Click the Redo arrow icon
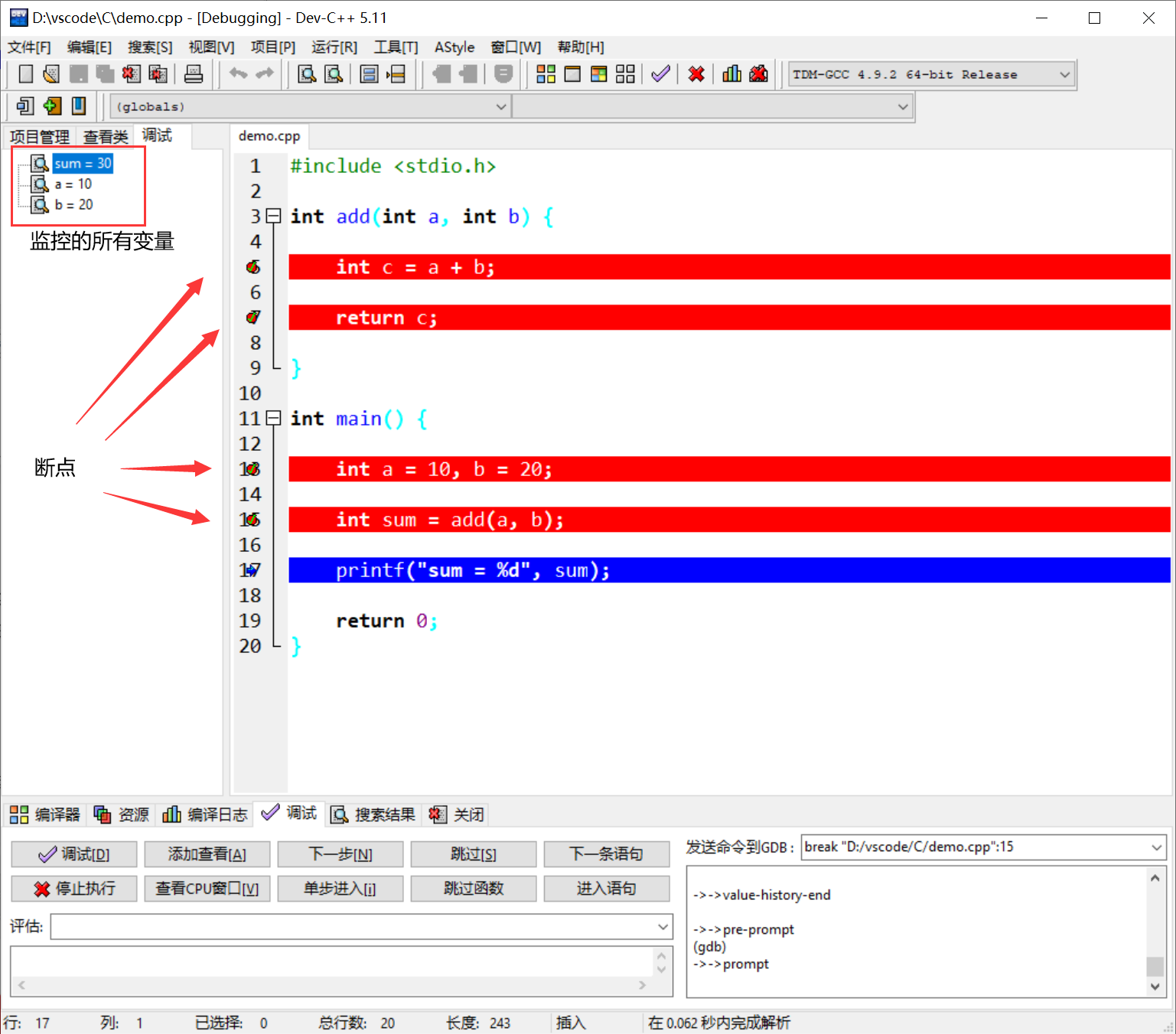 [265, 74]
